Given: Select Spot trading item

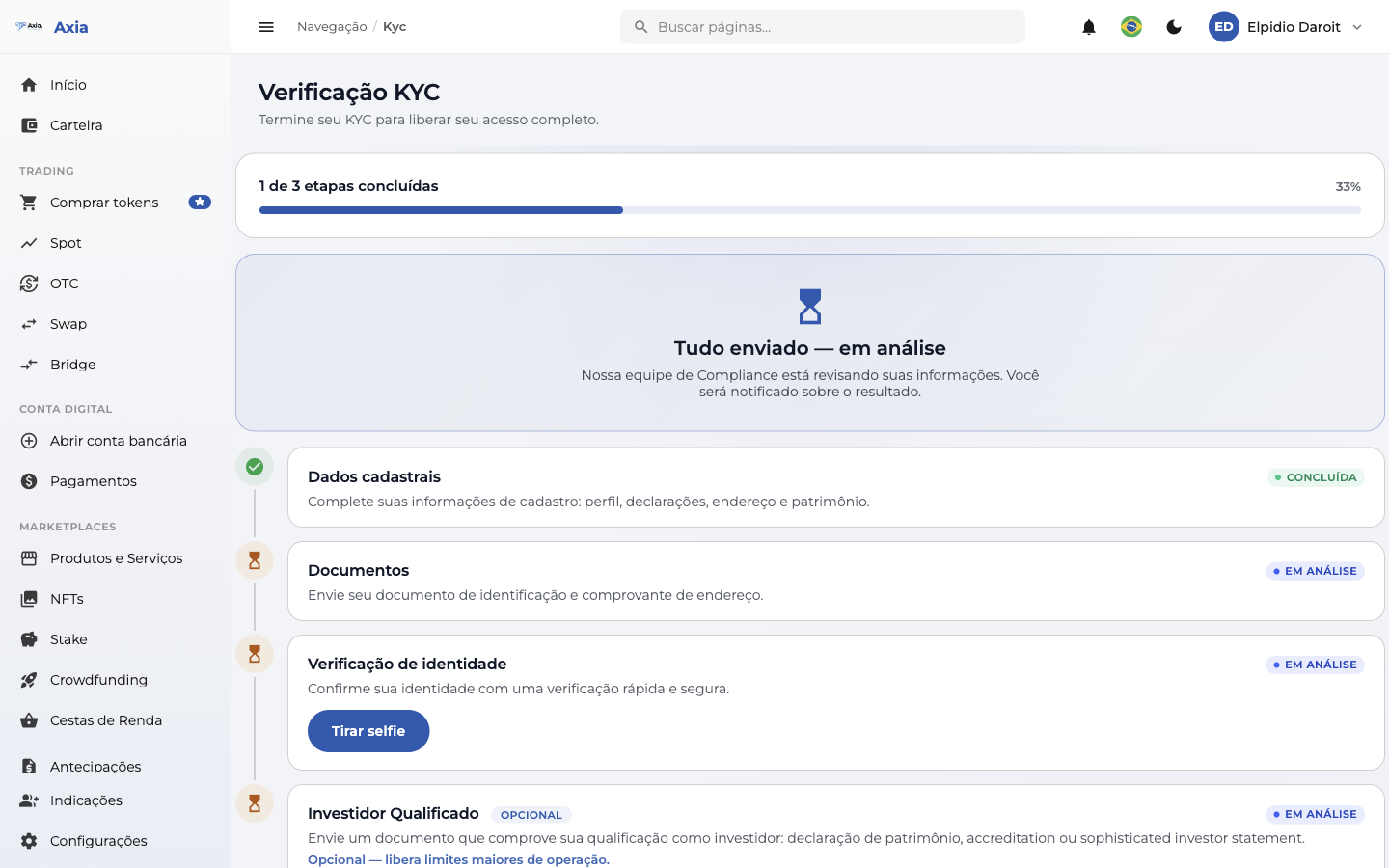Looking at the screenshot, I should point(116,243).
